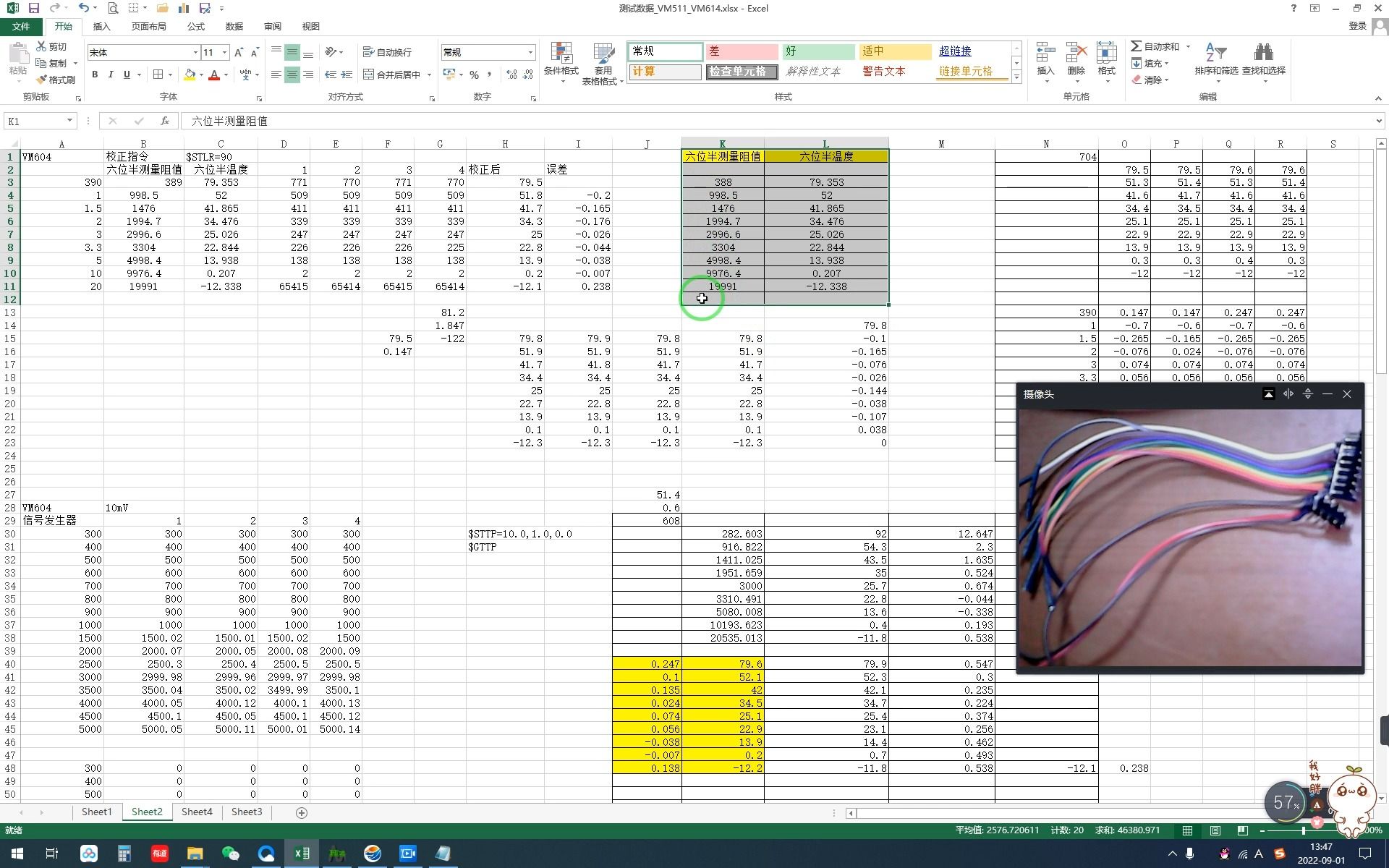Apply the Bad red cell style
1389x868 pixels.
[x=741, y=51]
